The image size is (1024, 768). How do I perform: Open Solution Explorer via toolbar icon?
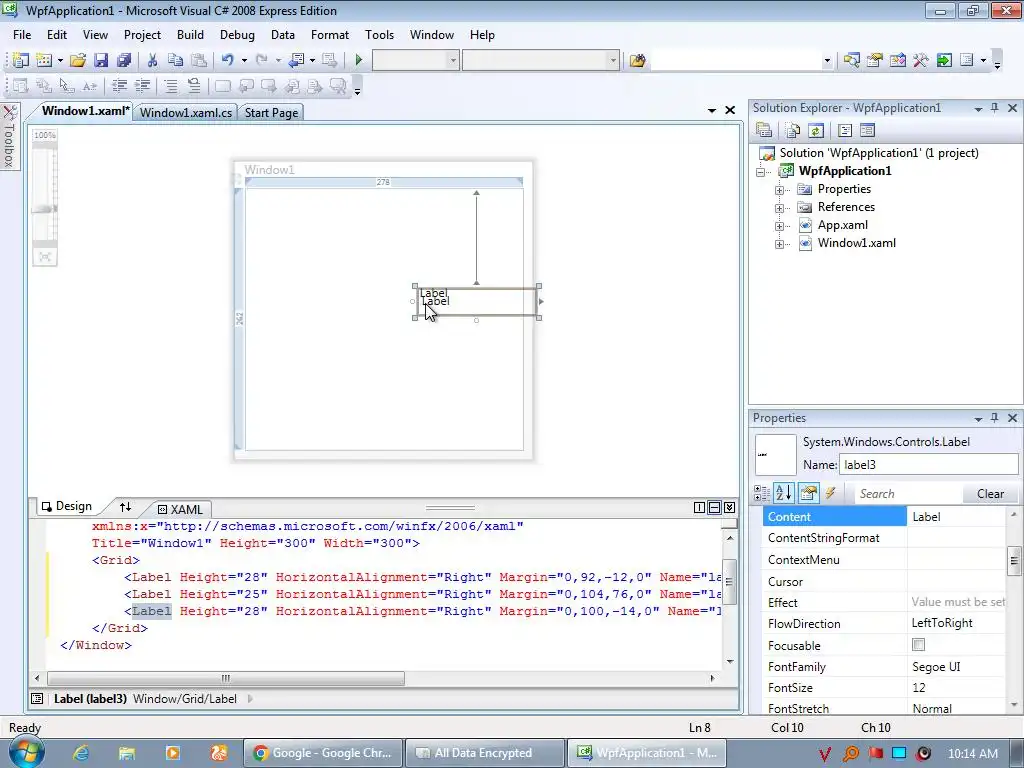click(851, 60)
